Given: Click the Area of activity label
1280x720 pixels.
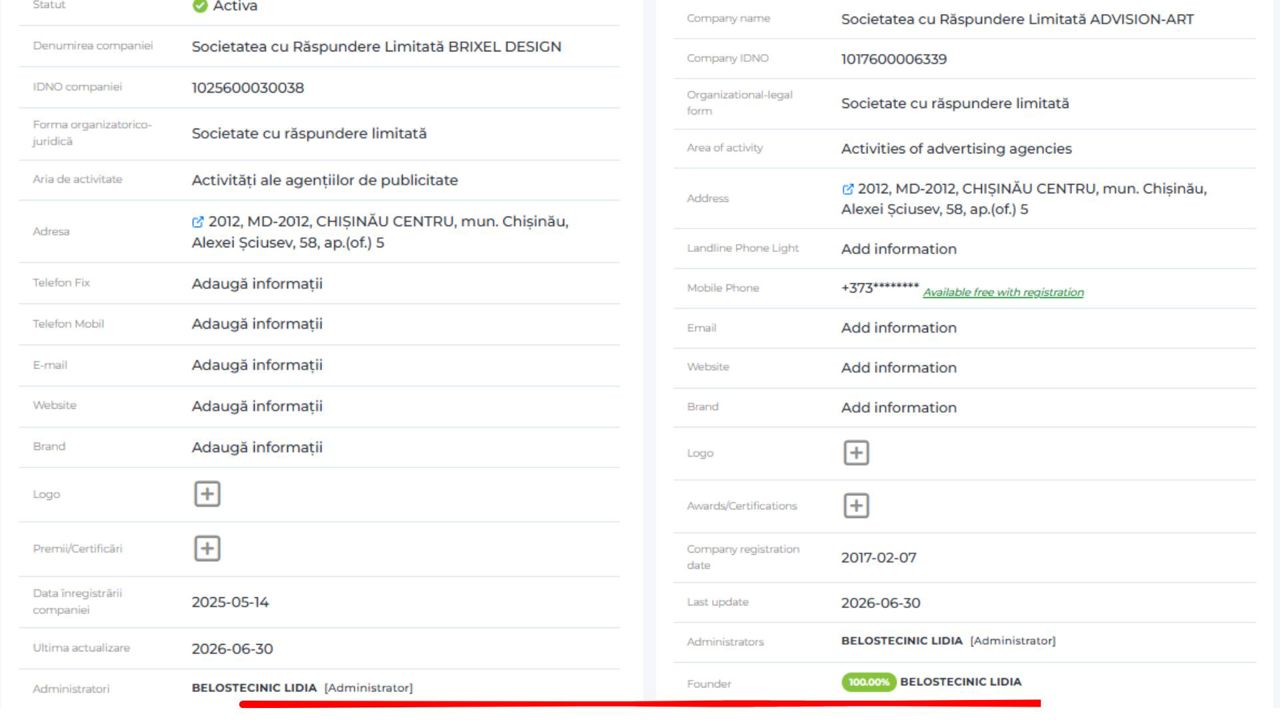Looking at the screenshot, I should point(725,148).
